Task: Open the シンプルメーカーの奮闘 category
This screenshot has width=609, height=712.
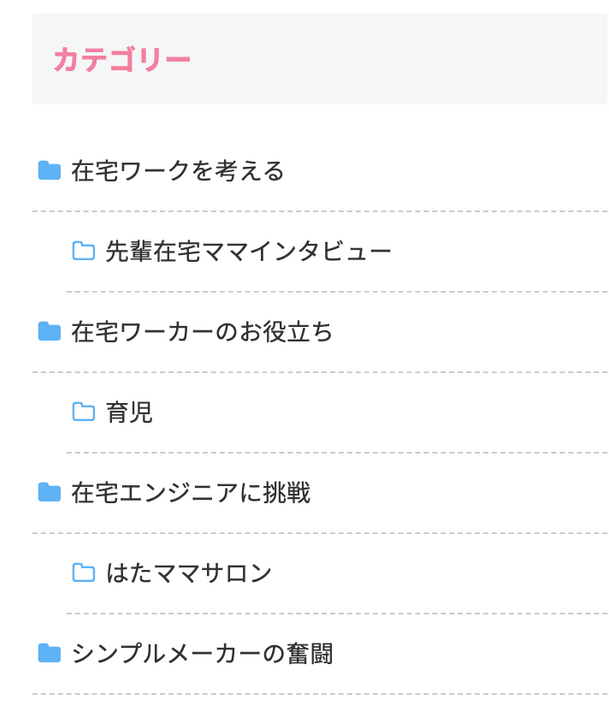Action: pyautogui.click(x=203, y=654)
